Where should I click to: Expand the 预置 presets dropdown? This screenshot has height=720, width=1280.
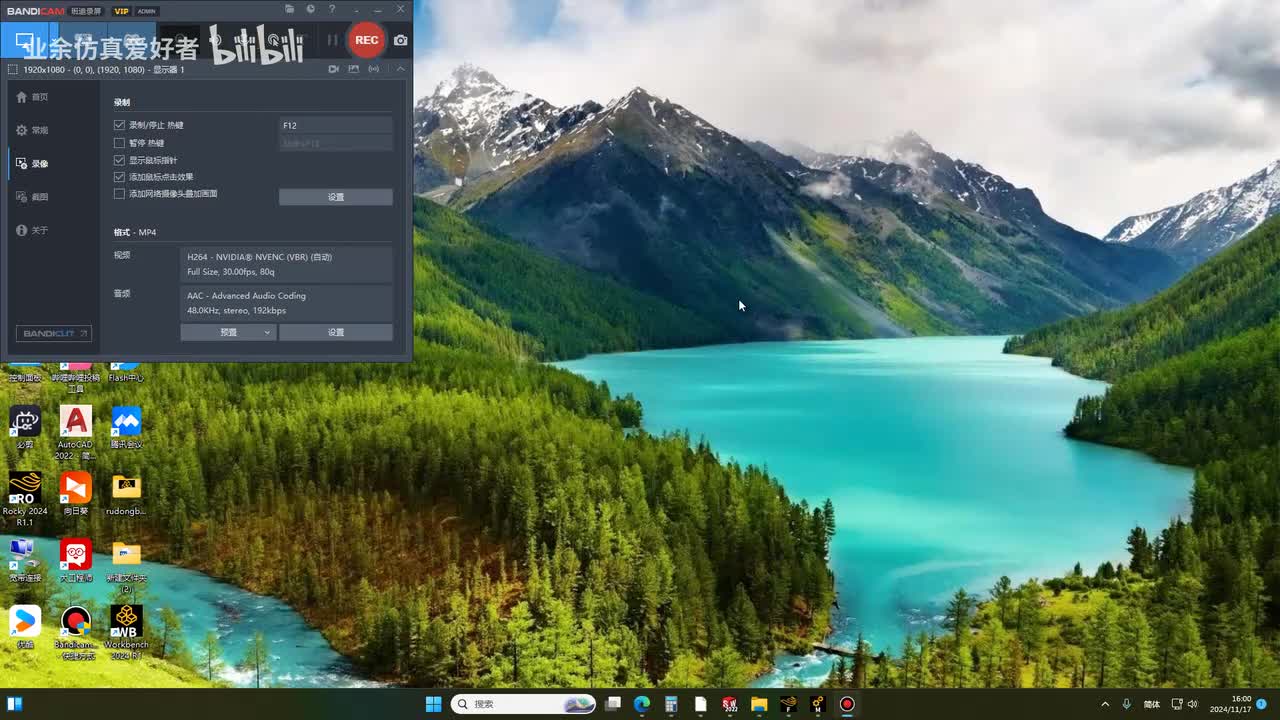[x=229, y=332]
